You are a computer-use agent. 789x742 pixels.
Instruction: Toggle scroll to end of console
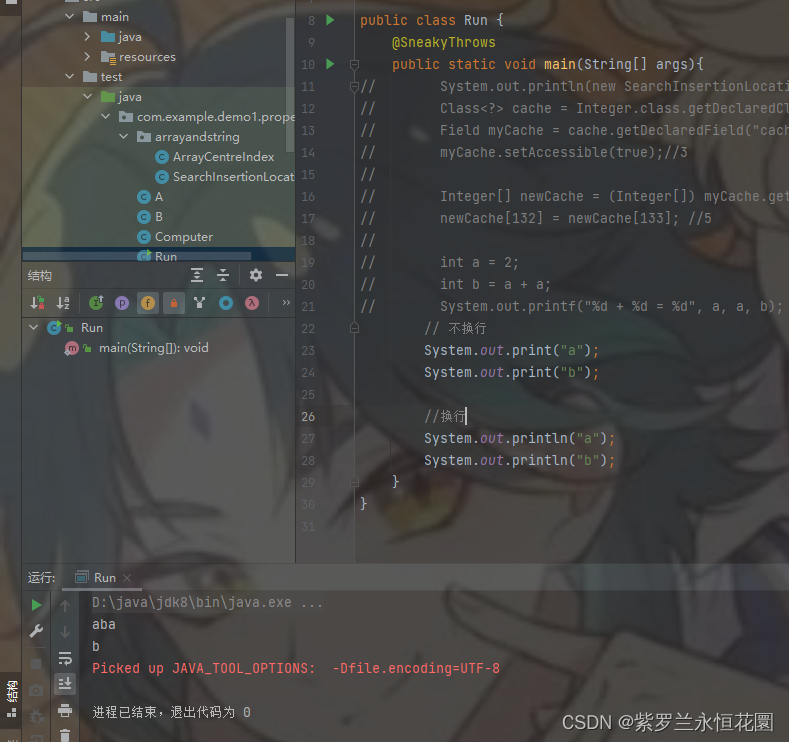tap(65, 684)
